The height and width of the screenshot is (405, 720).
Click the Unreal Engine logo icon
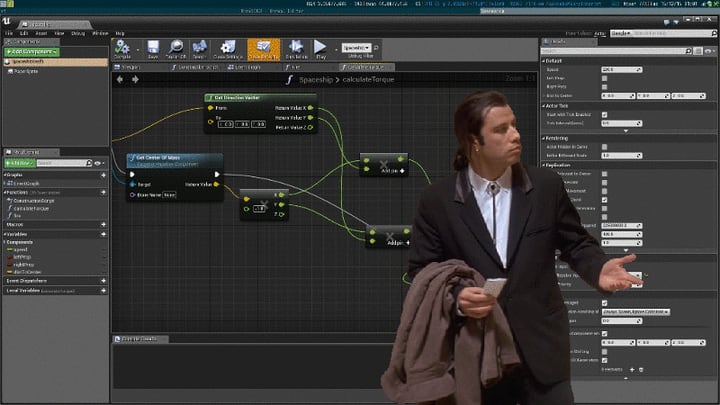[6, 21]
